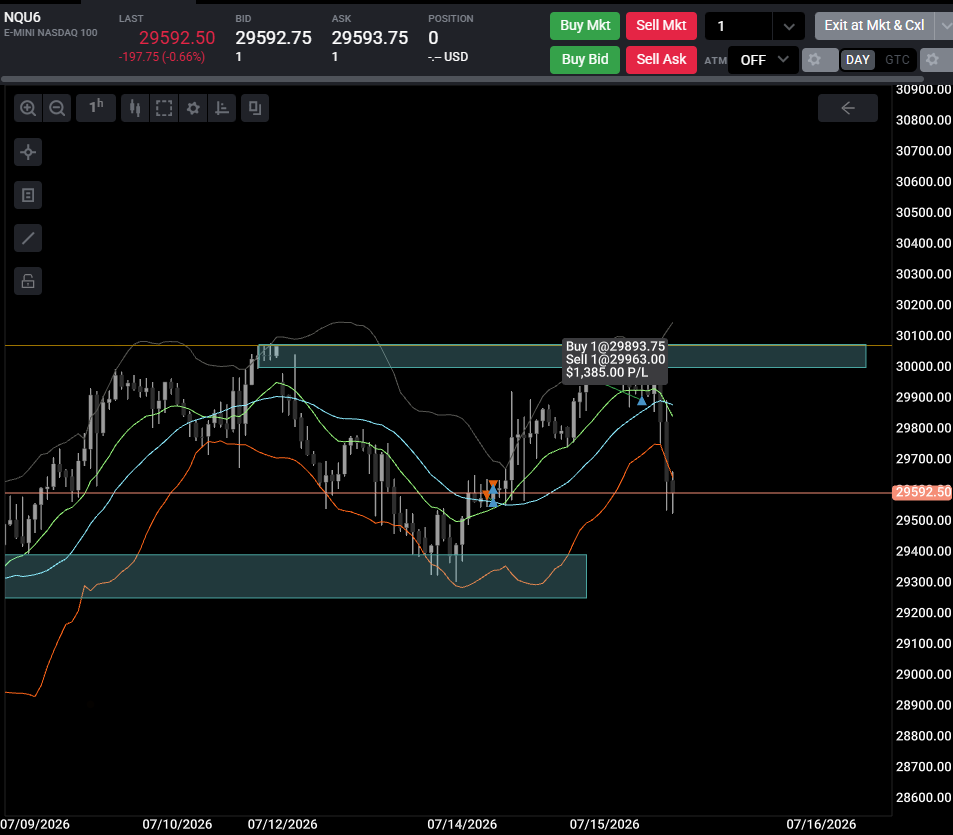The image size is (953, 835).
Task: Open the data box list icon
Action: coord(28,195)
